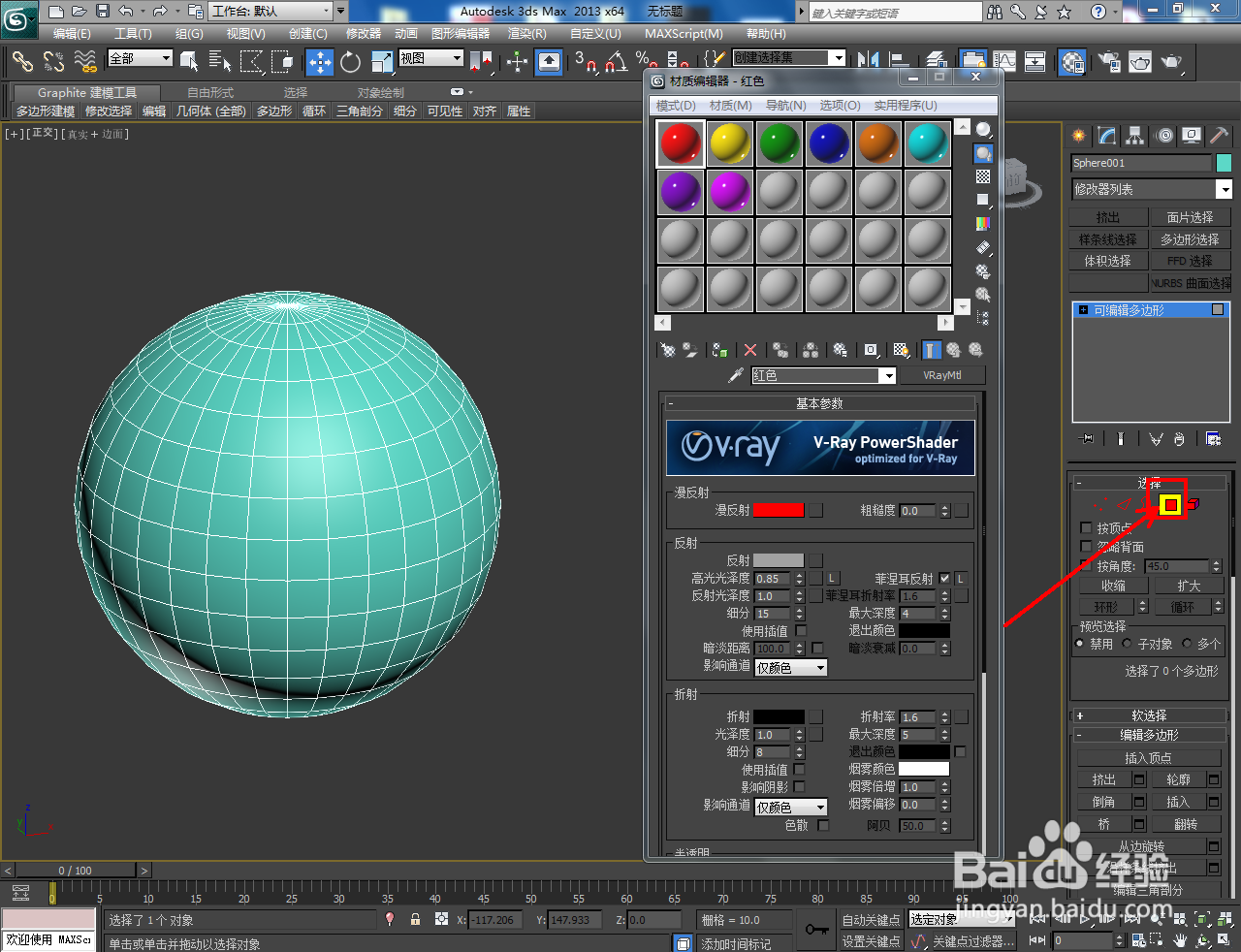Select the Polygon sub-object level icon
This screenshot has height=952, width=1241.
pyautogui.click(x=1171, y=505)
